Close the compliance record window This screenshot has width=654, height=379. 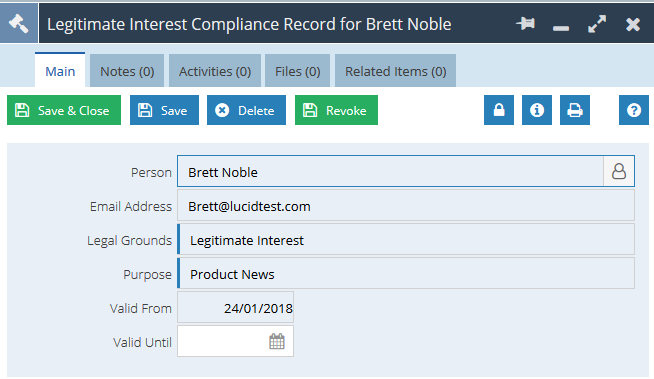[633, 24]
